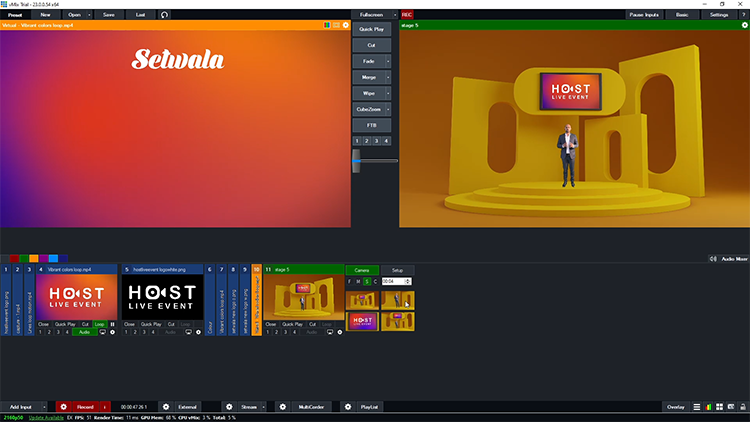Open MultiCorder settings gear icon
The image size is (750, 422).
point(282,407)
